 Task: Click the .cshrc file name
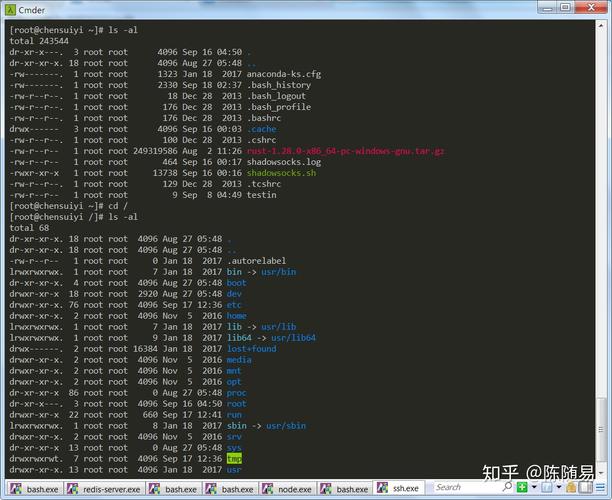pyautogui.click(x=262, y=140)
